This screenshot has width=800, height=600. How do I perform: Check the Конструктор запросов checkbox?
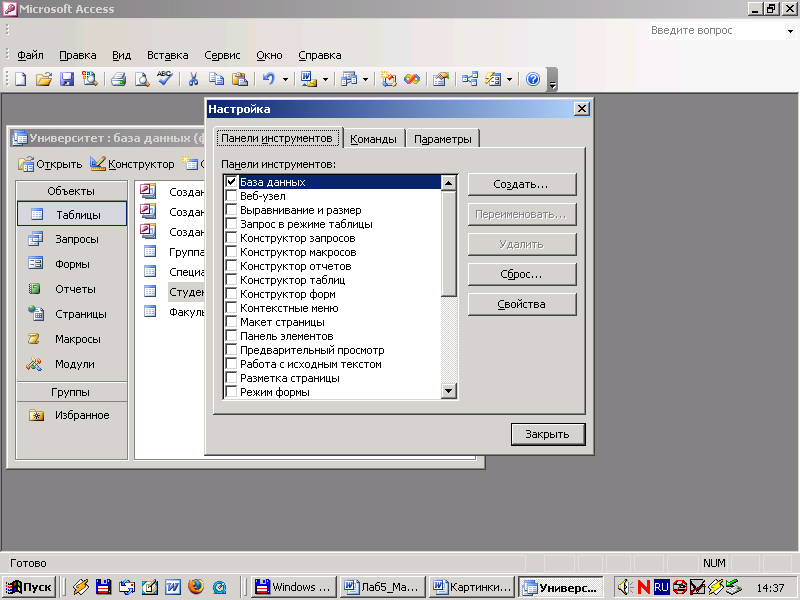click(231, 238)
